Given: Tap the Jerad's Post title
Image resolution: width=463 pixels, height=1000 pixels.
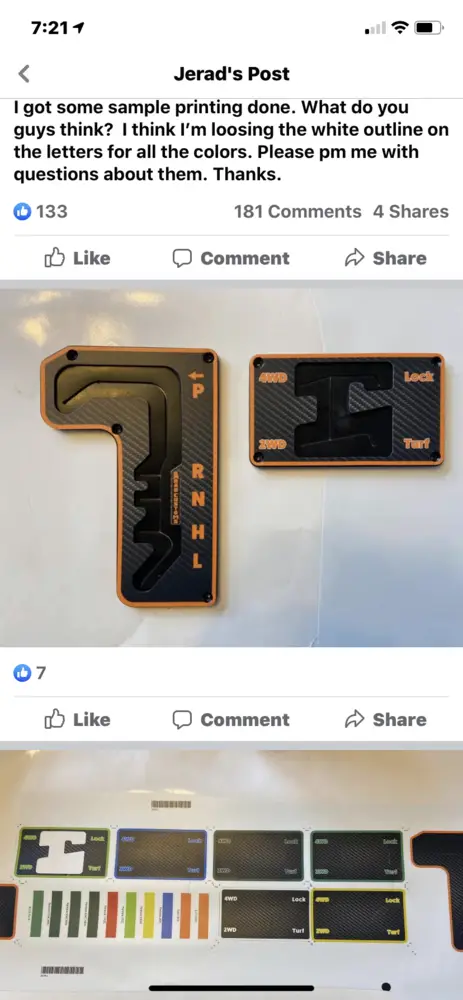Looking at the screenshot, I should (x=232, y=74).
